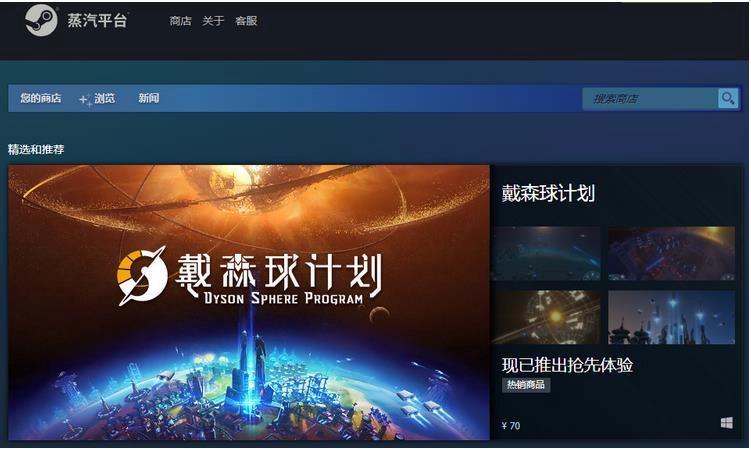Open the 商店 menu in header
Image resolution: width=751 pixels, height=449 pixels.
181,21
